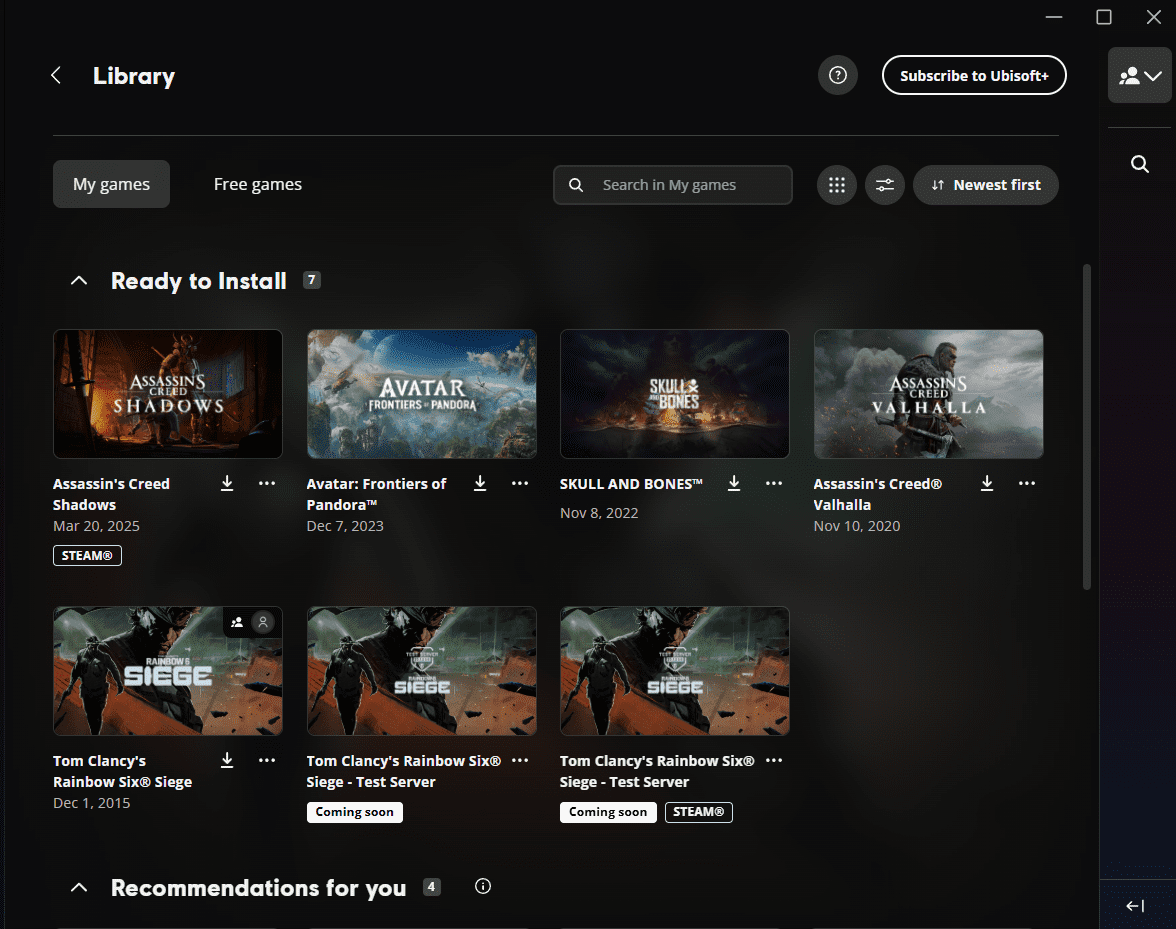
Task: Click the page scrollbar to jump down
Action: pyautogui.click(x=1086, y=700)
